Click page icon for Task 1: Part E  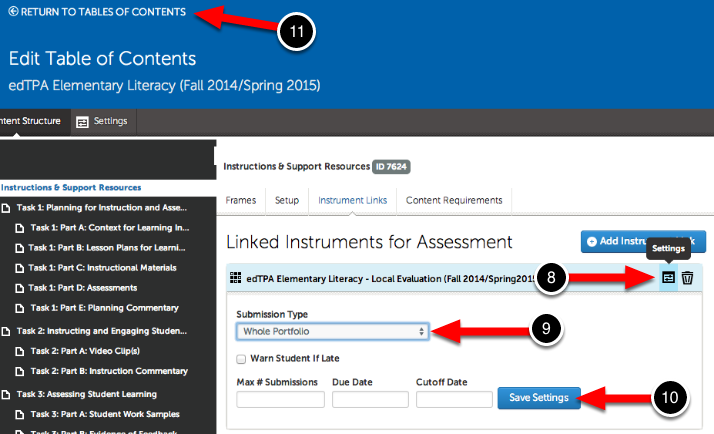click(20, 308)
